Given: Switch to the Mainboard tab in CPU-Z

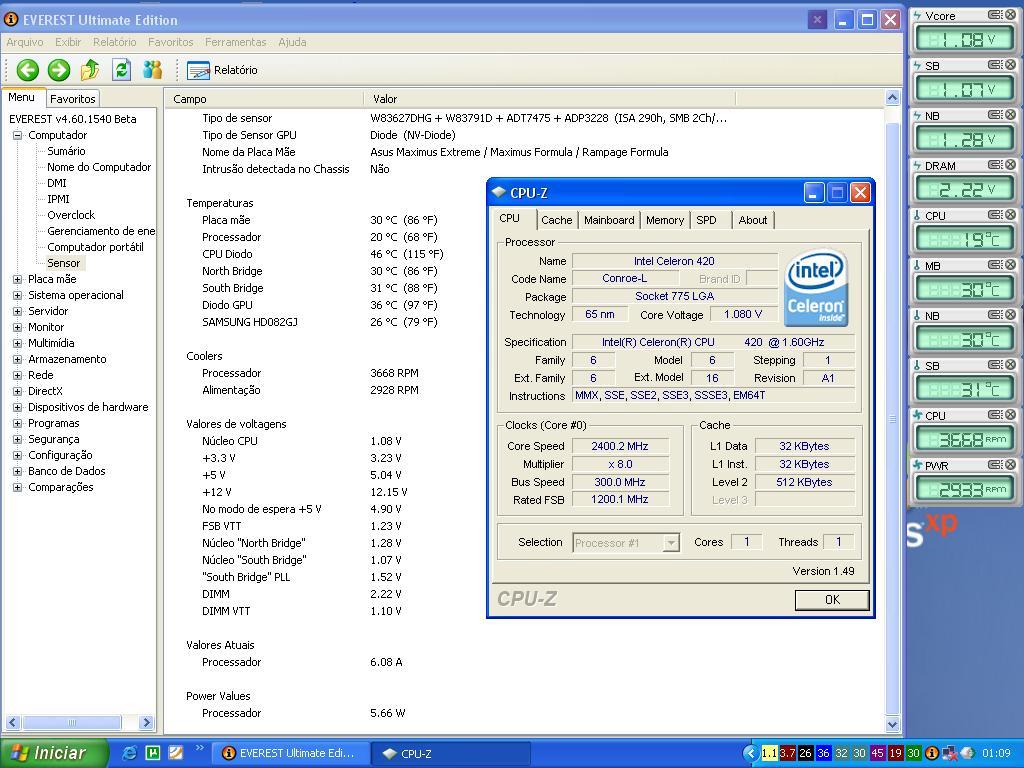Looking at the screenshot, I should (x=609, y=220).
